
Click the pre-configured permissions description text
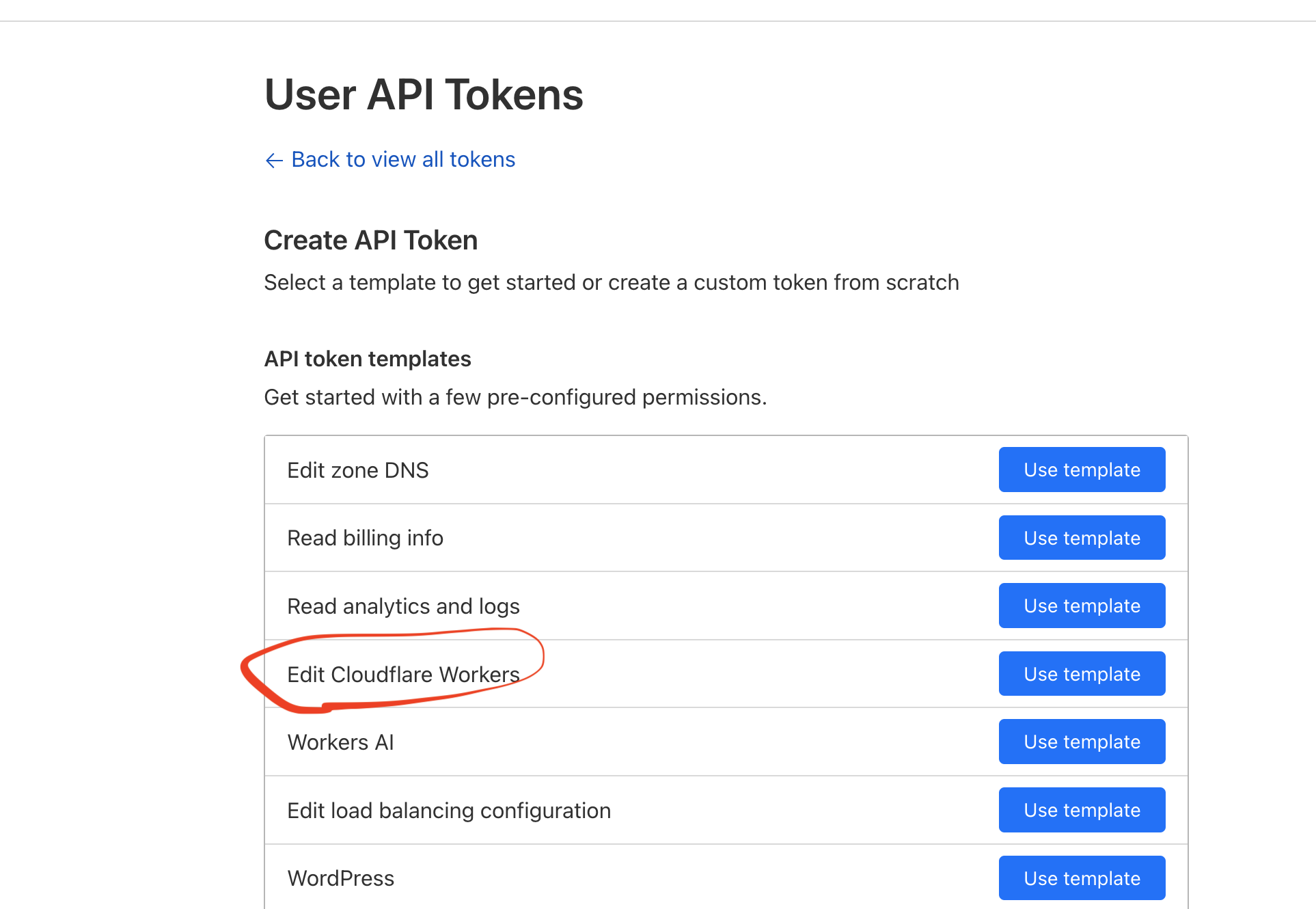[x=515, y=398]
